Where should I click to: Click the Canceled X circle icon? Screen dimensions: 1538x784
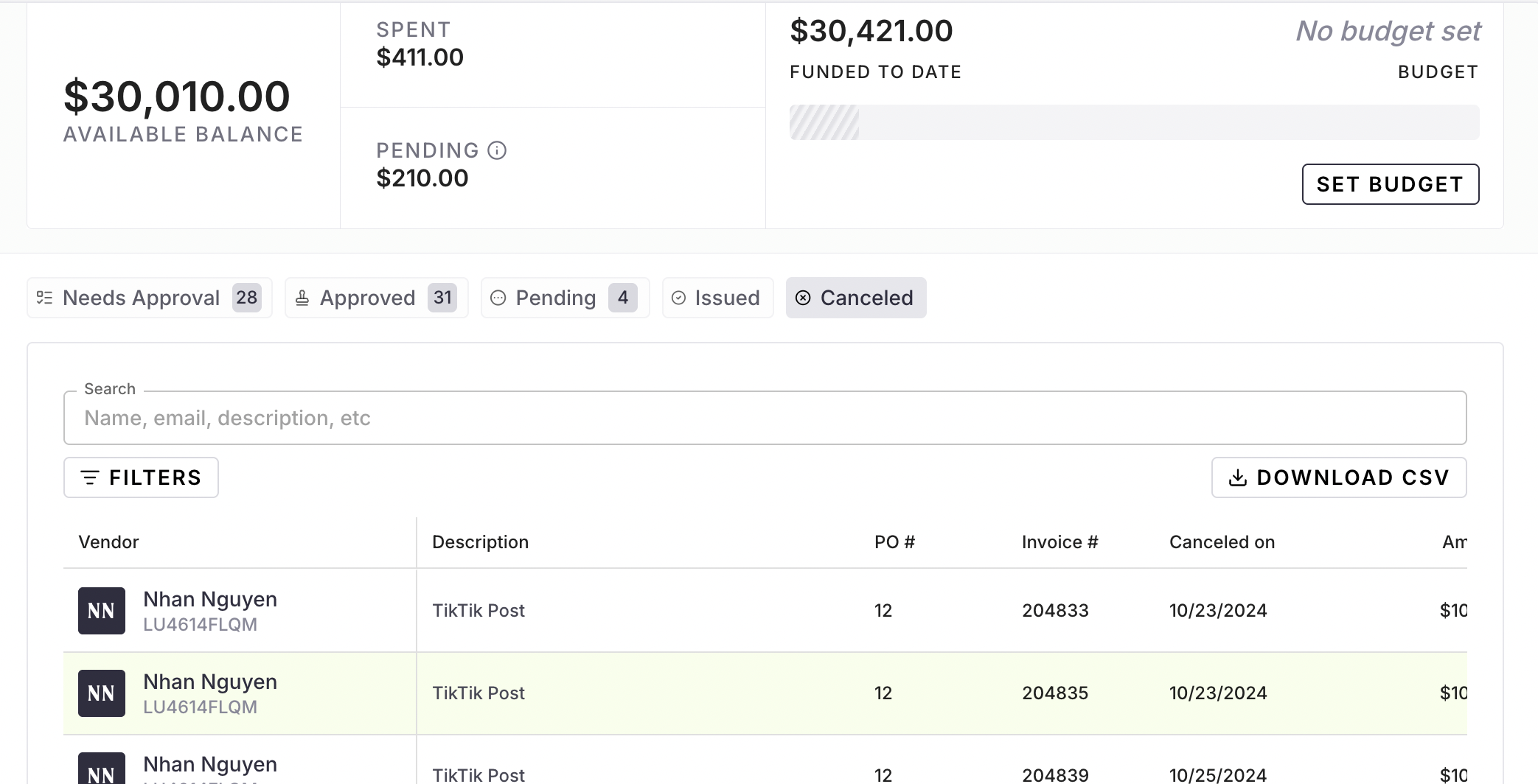(x=803, y=298)
